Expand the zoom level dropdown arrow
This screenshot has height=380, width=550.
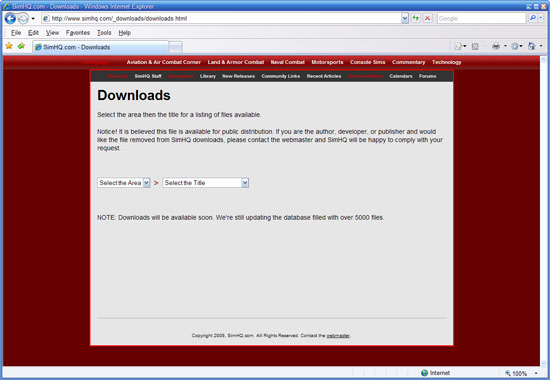tap(536, 373)
